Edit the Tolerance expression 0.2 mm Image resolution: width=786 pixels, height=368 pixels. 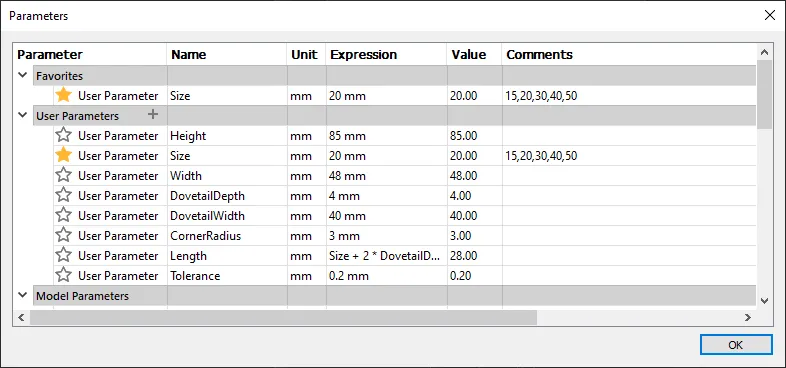pyautogui.click(x=386, y=276)
